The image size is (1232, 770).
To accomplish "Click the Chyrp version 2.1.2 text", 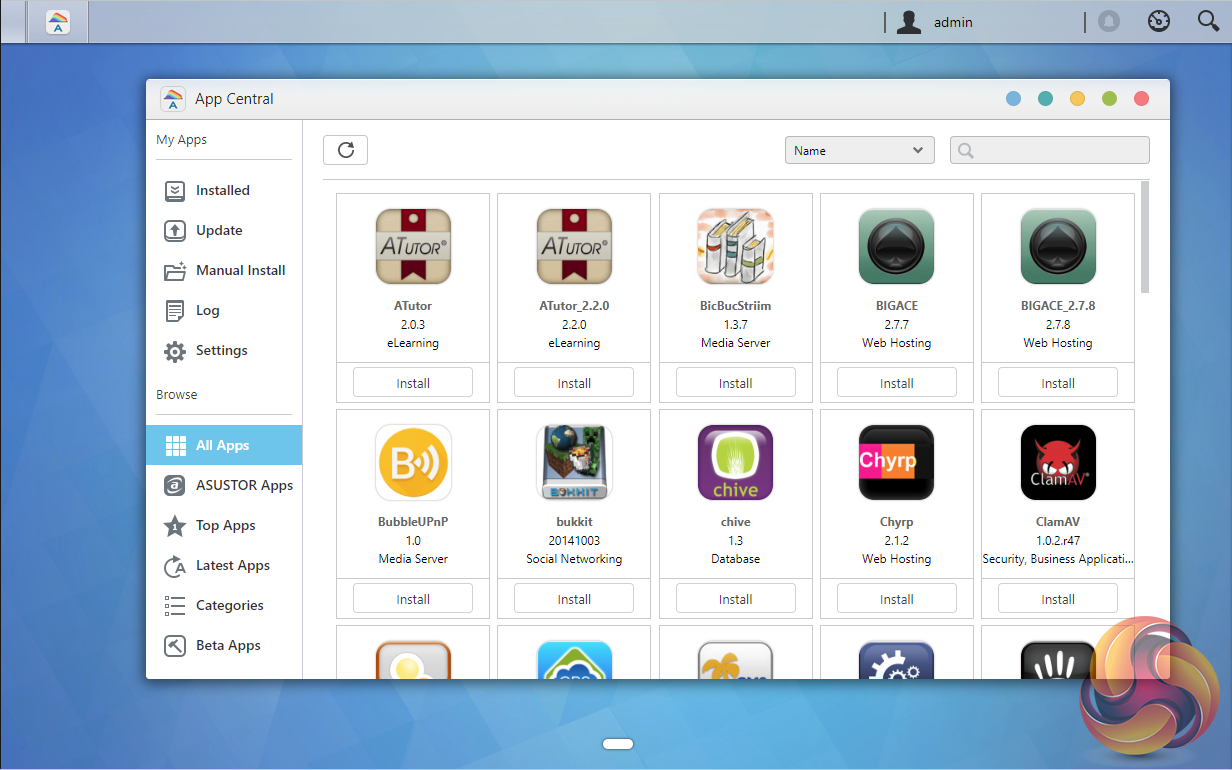I will 896,540.
